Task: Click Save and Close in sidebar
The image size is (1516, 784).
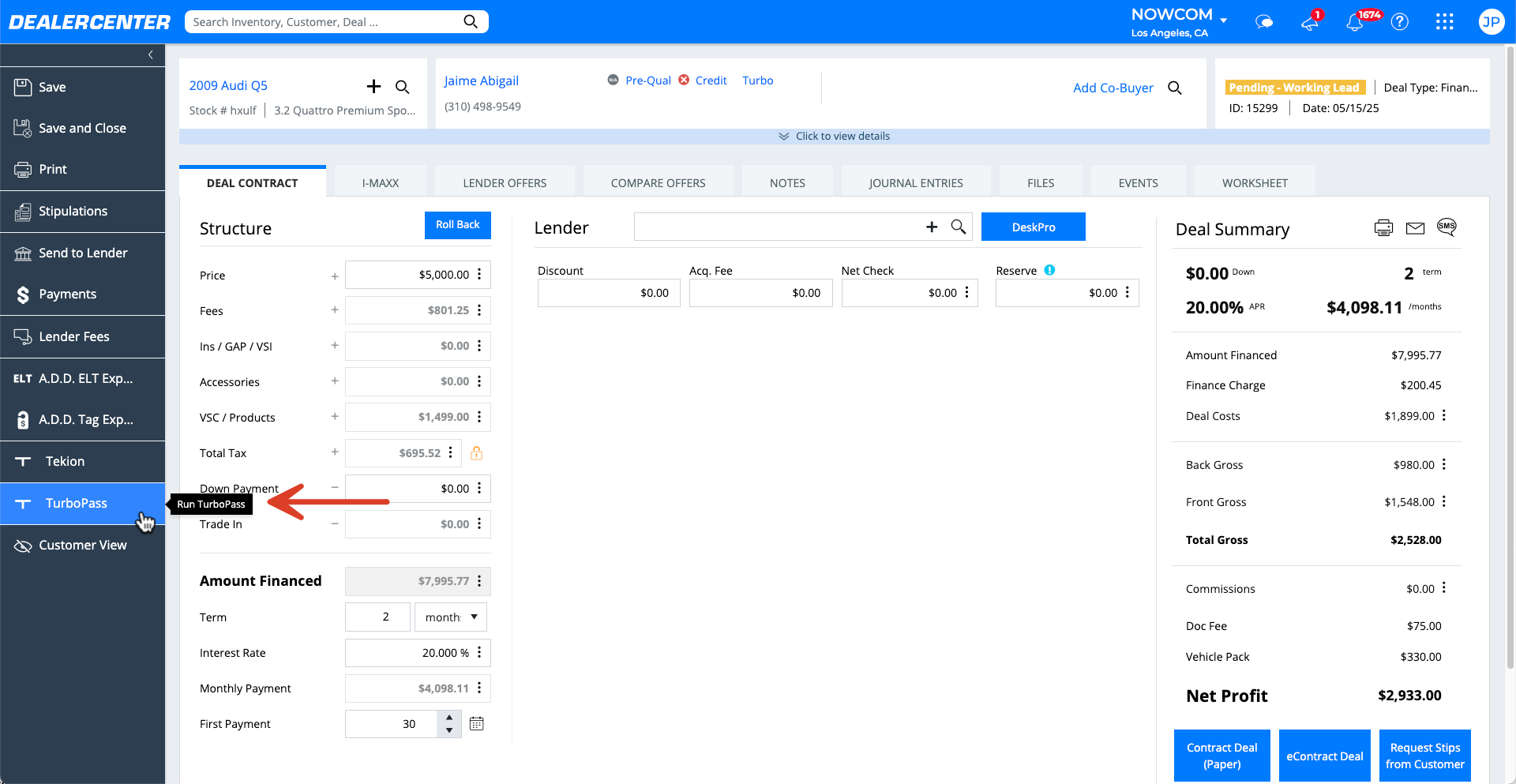Action: (83, 128)
